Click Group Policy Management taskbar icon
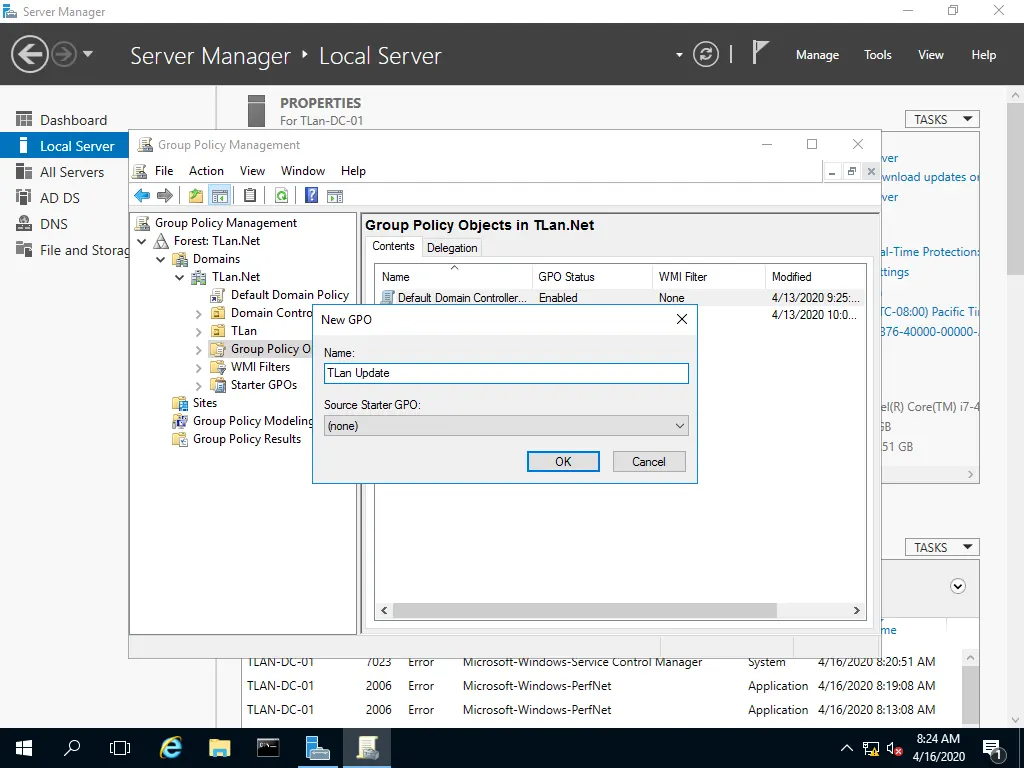This screenshot has width=1024, height=768. [x=367, y=748]
